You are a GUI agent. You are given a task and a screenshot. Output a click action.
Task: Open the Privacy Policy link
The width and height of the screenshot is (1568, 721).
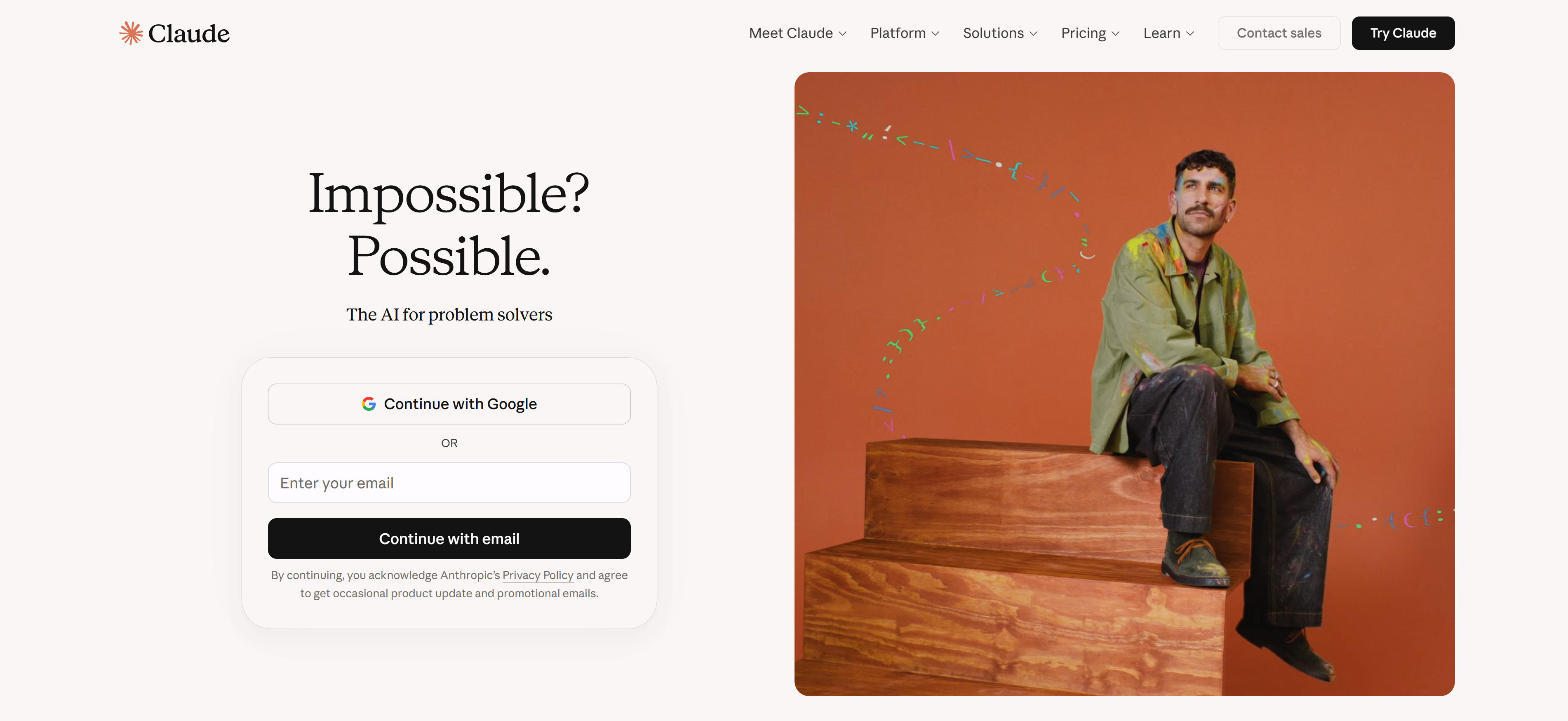tap(538, 575)
